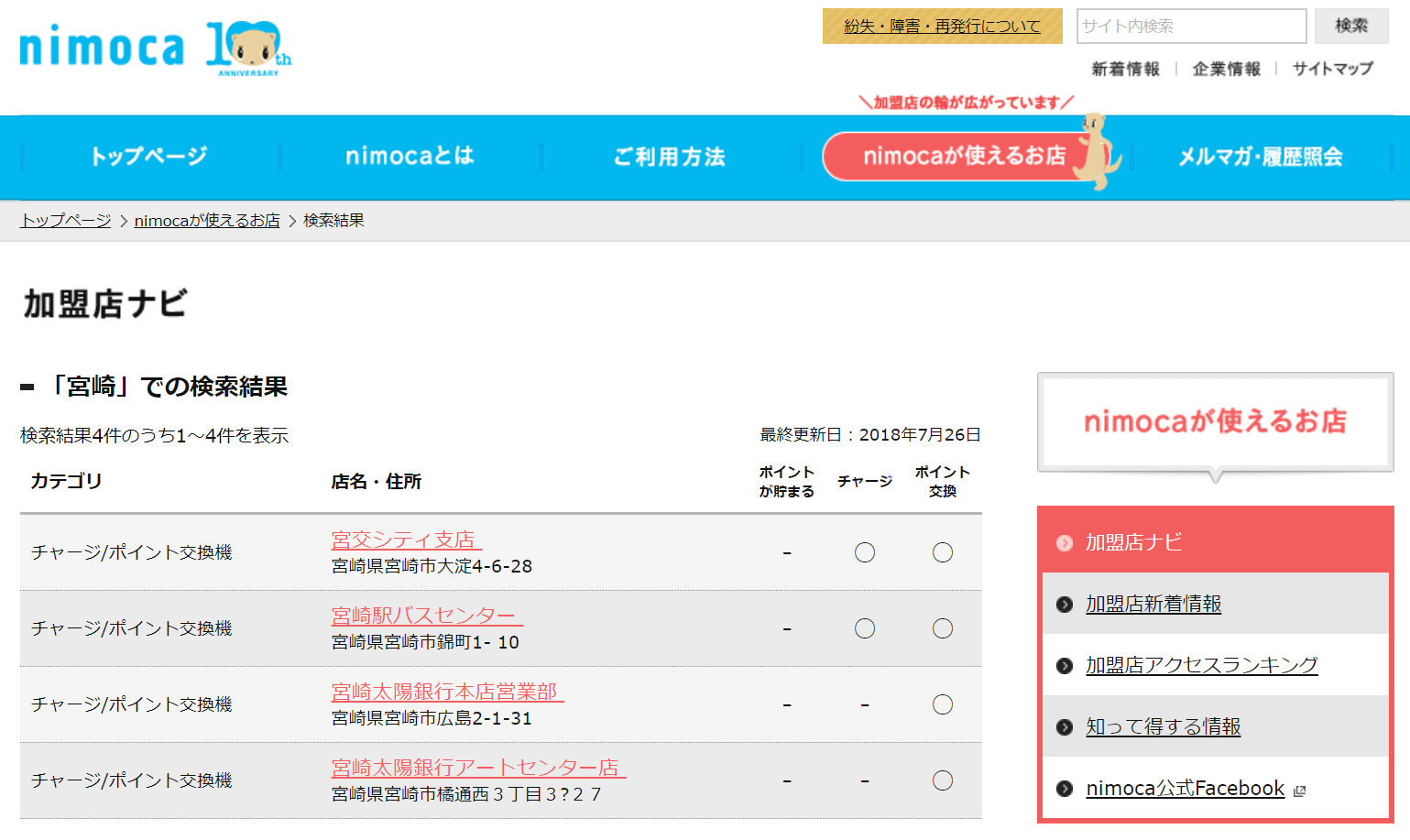The image size is (1410, 840).
Task: Click the arrow bullet next to 加盟店新着情報
Action: tap(1064, 605)
